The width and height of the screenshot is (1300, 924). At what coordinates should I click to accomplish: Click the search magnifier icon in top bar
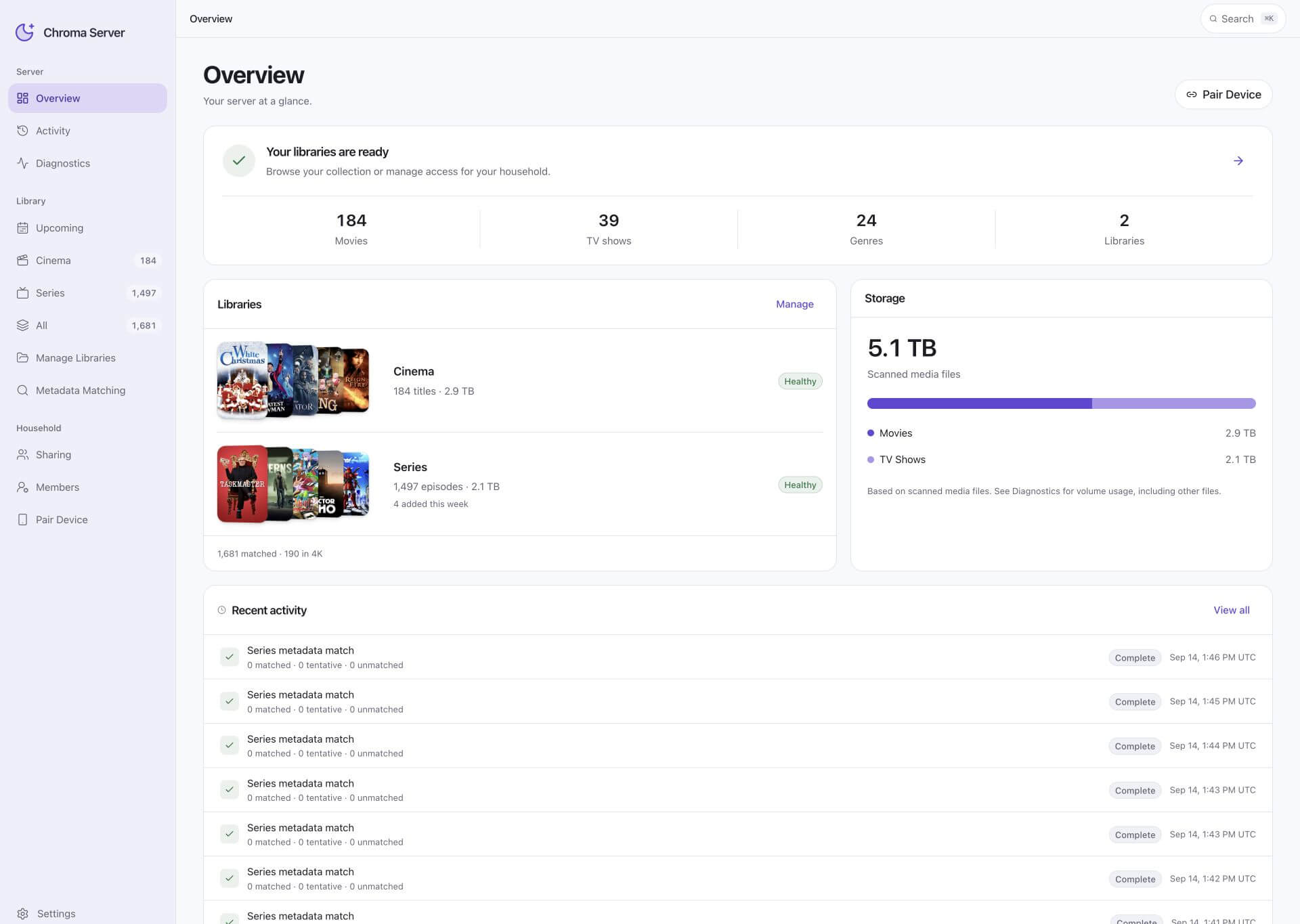click(1213, 19)
